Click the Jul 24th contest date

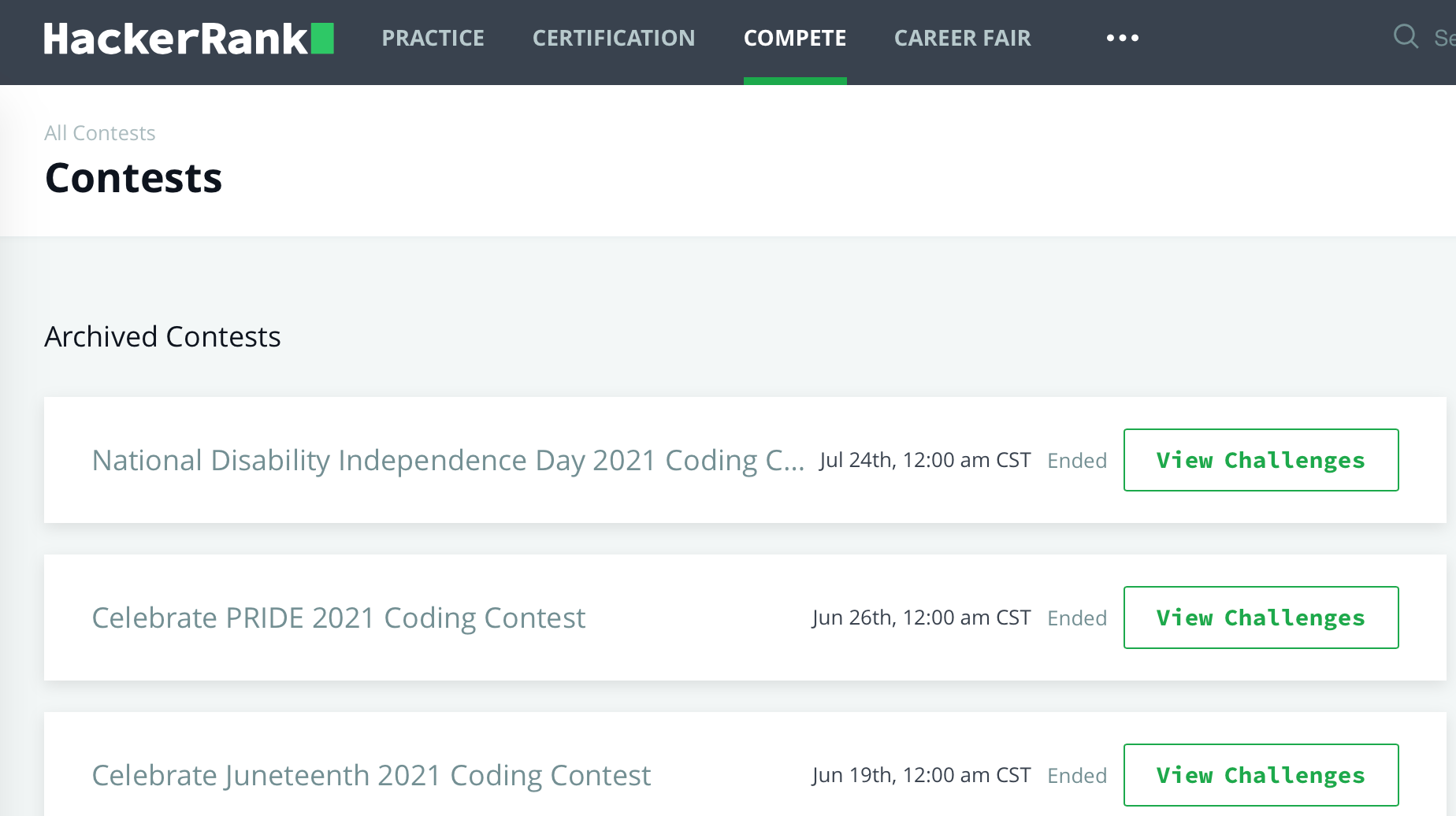pyautogui.click(x=925, y=460)
